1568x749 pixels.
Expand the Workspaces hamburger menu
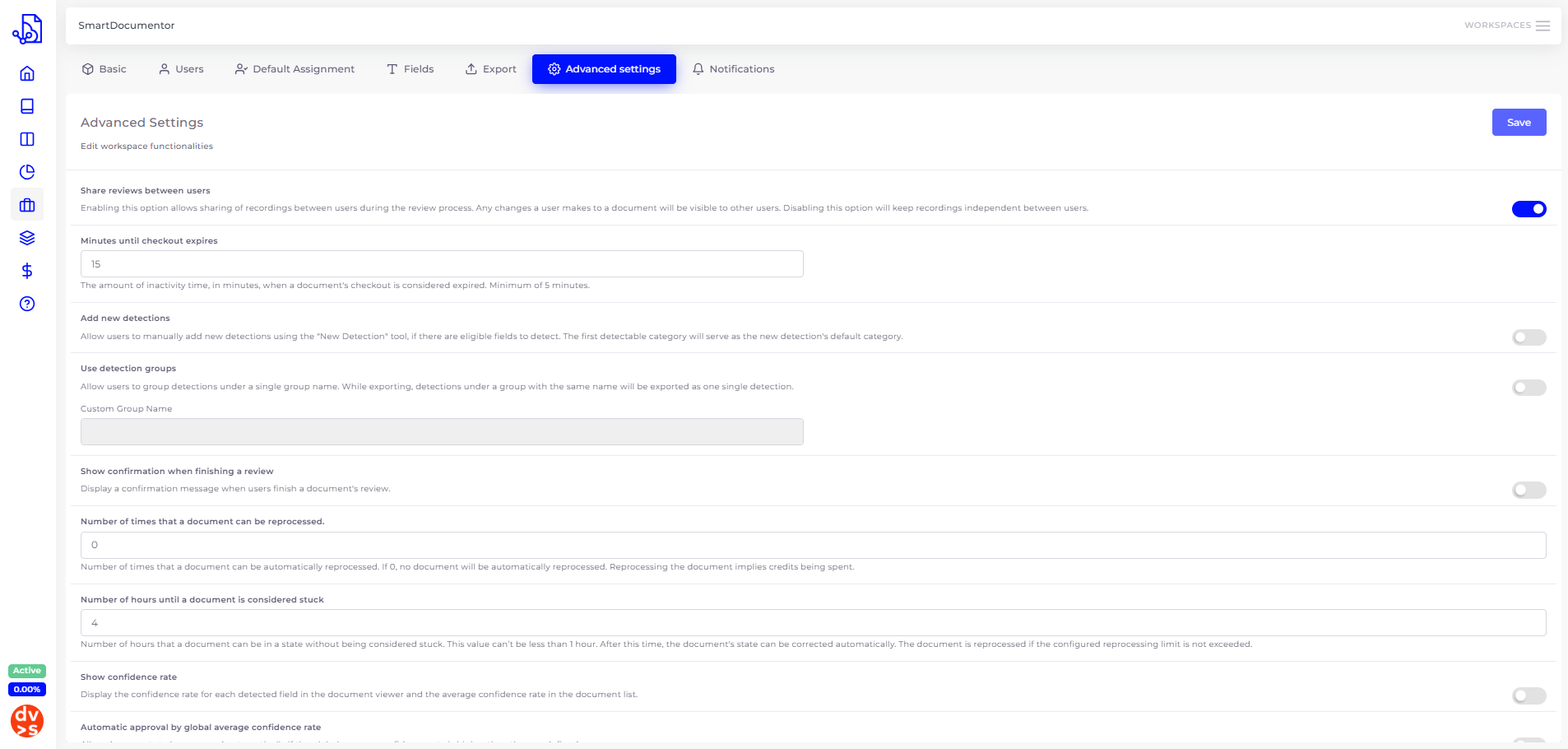point(1542,26)
